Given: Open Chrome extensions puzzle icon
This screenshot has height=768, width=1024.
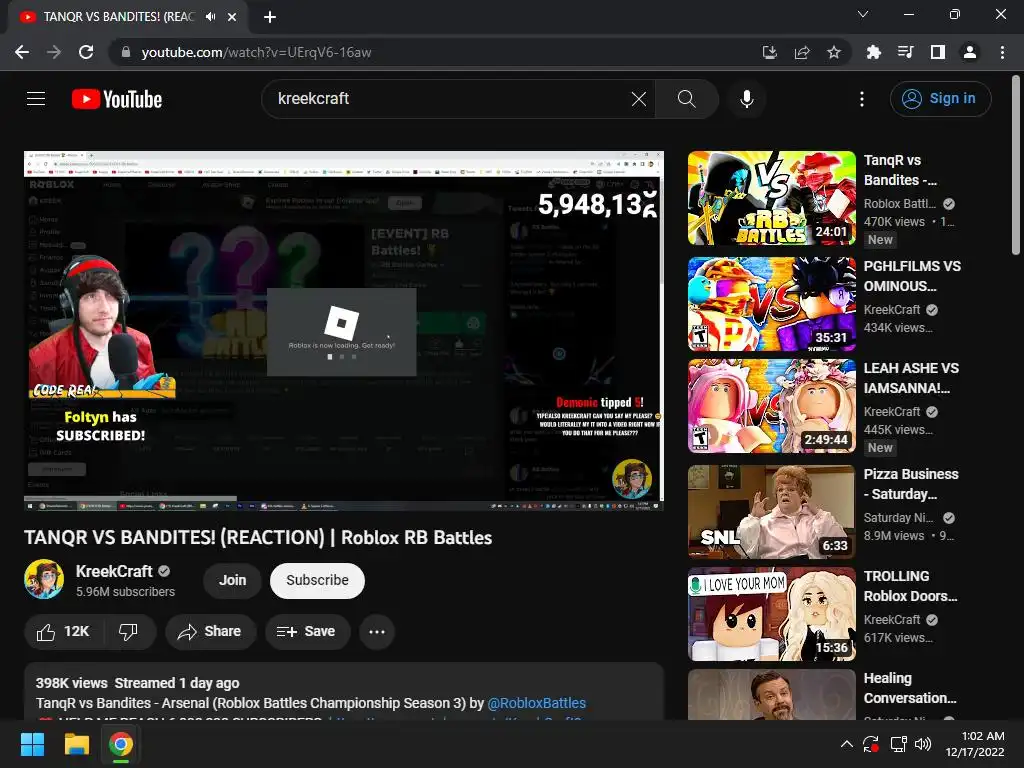Looking at the screenshot, I should pyautogui.click(x=873, y=52).
